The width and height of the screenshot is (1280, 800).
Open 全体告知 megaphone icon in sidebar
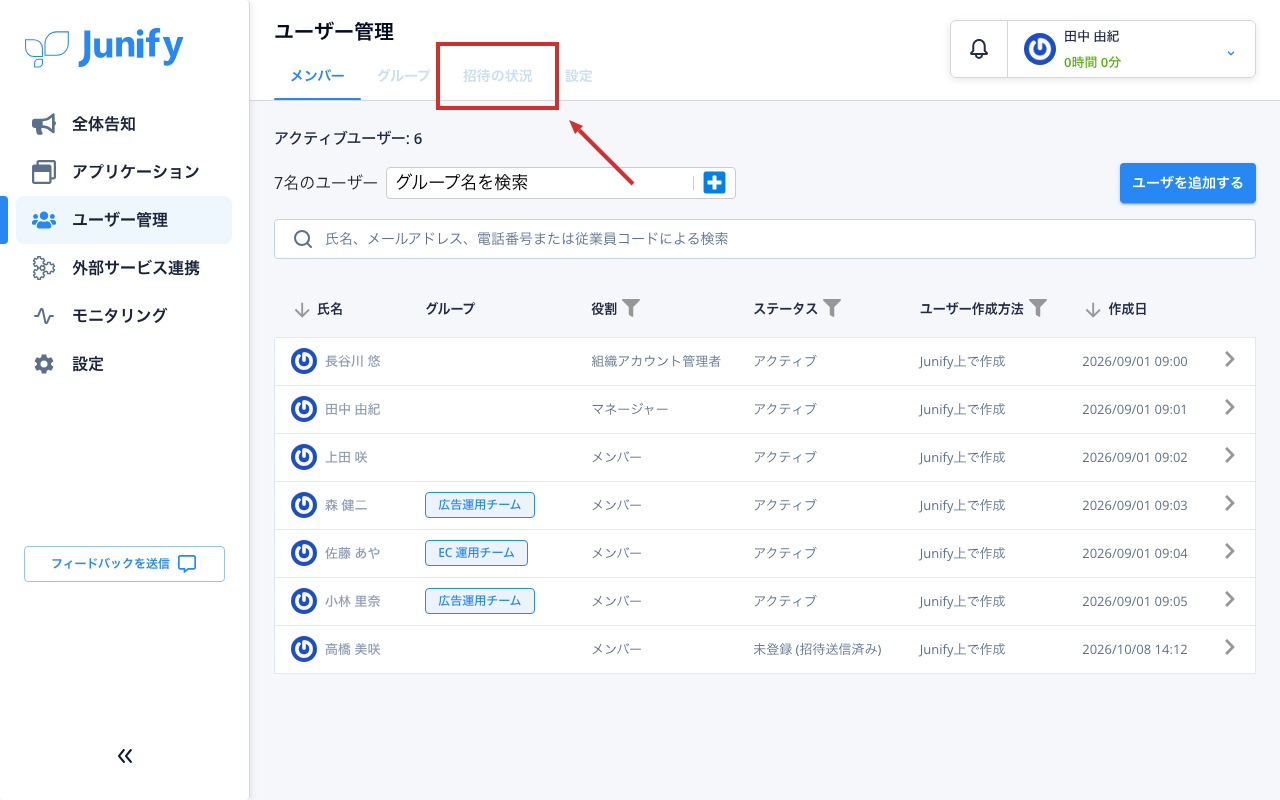(44, 124)
